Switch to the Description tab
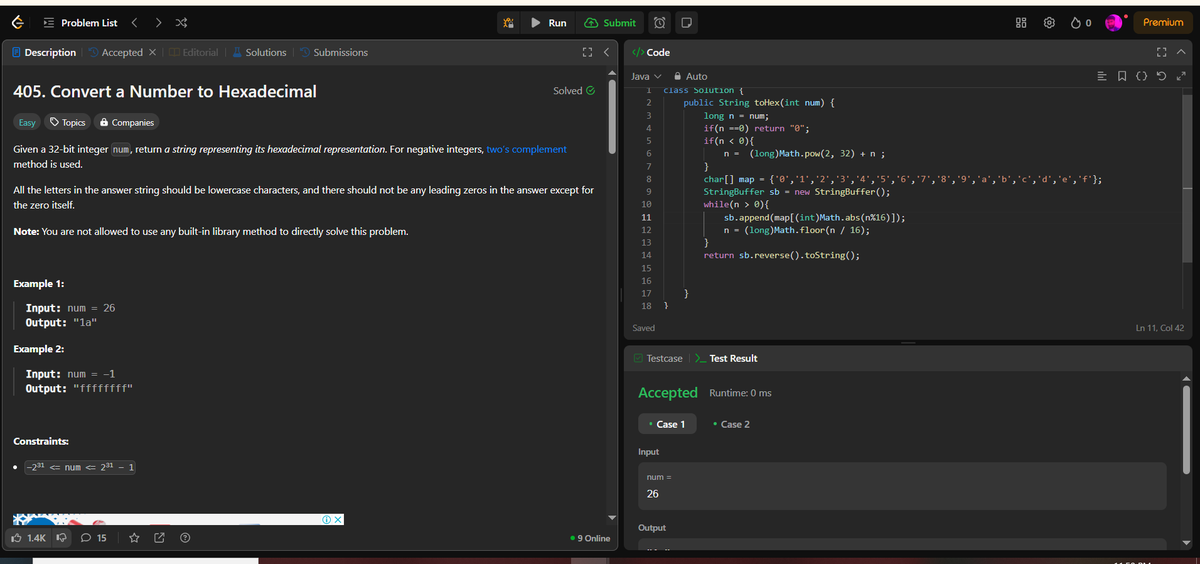Viewport: 1200px width, 564px height. [x=43, y=52]
